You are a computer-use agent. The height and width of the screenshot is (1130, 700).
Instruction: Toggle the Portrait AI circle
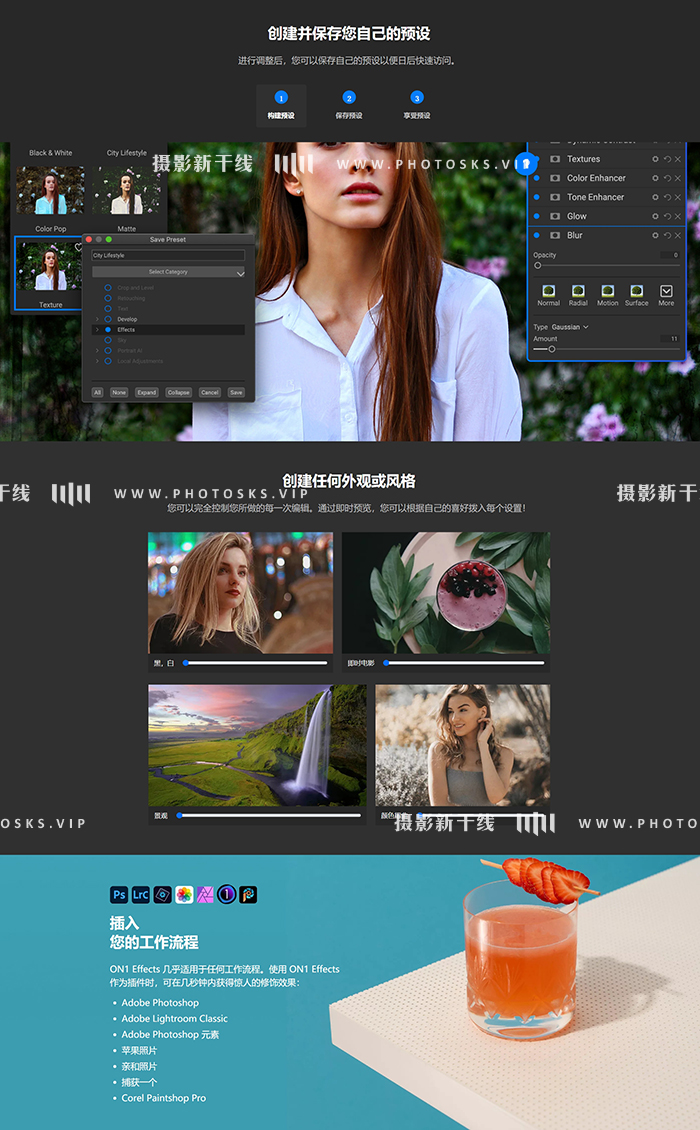coord(108,350)
